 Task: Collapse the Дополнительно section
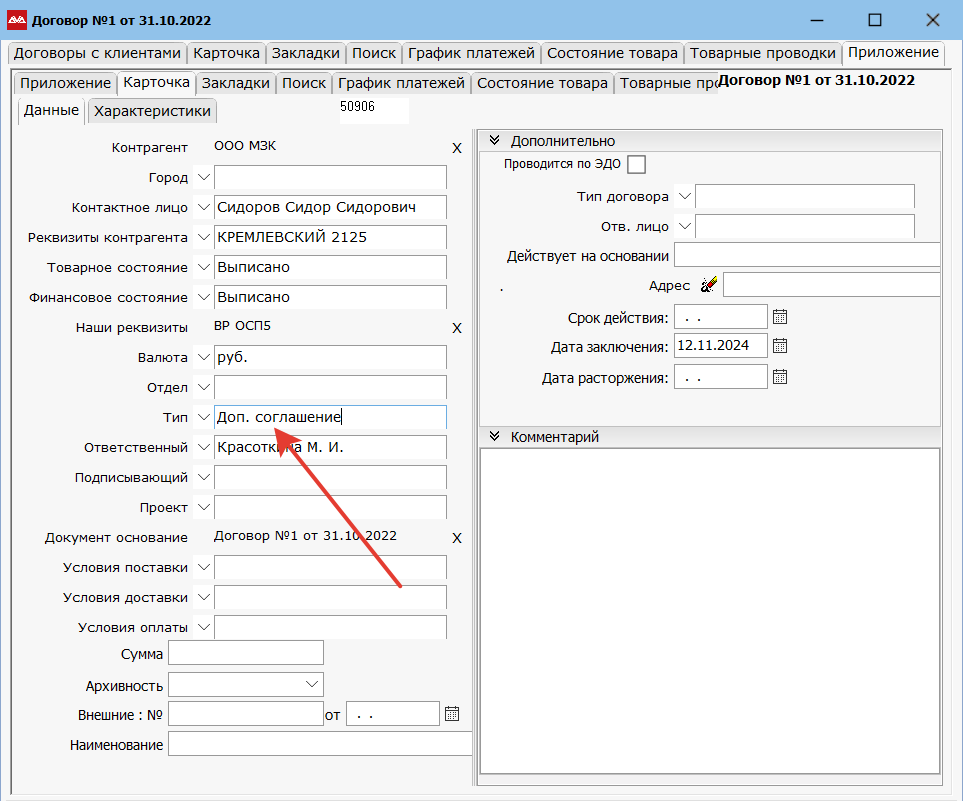click(x=494, y=141)
